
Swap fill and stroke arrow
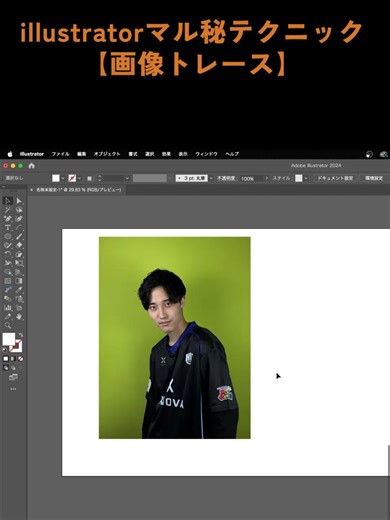(21, 335)
